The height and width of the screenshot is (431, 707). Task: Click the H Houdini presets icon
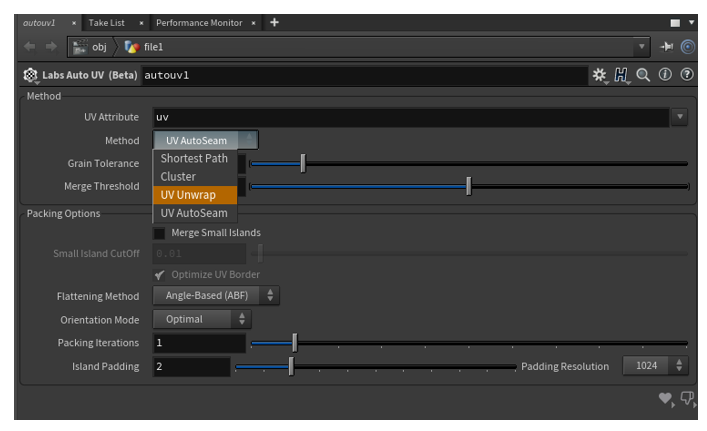(x=621, y=75)
